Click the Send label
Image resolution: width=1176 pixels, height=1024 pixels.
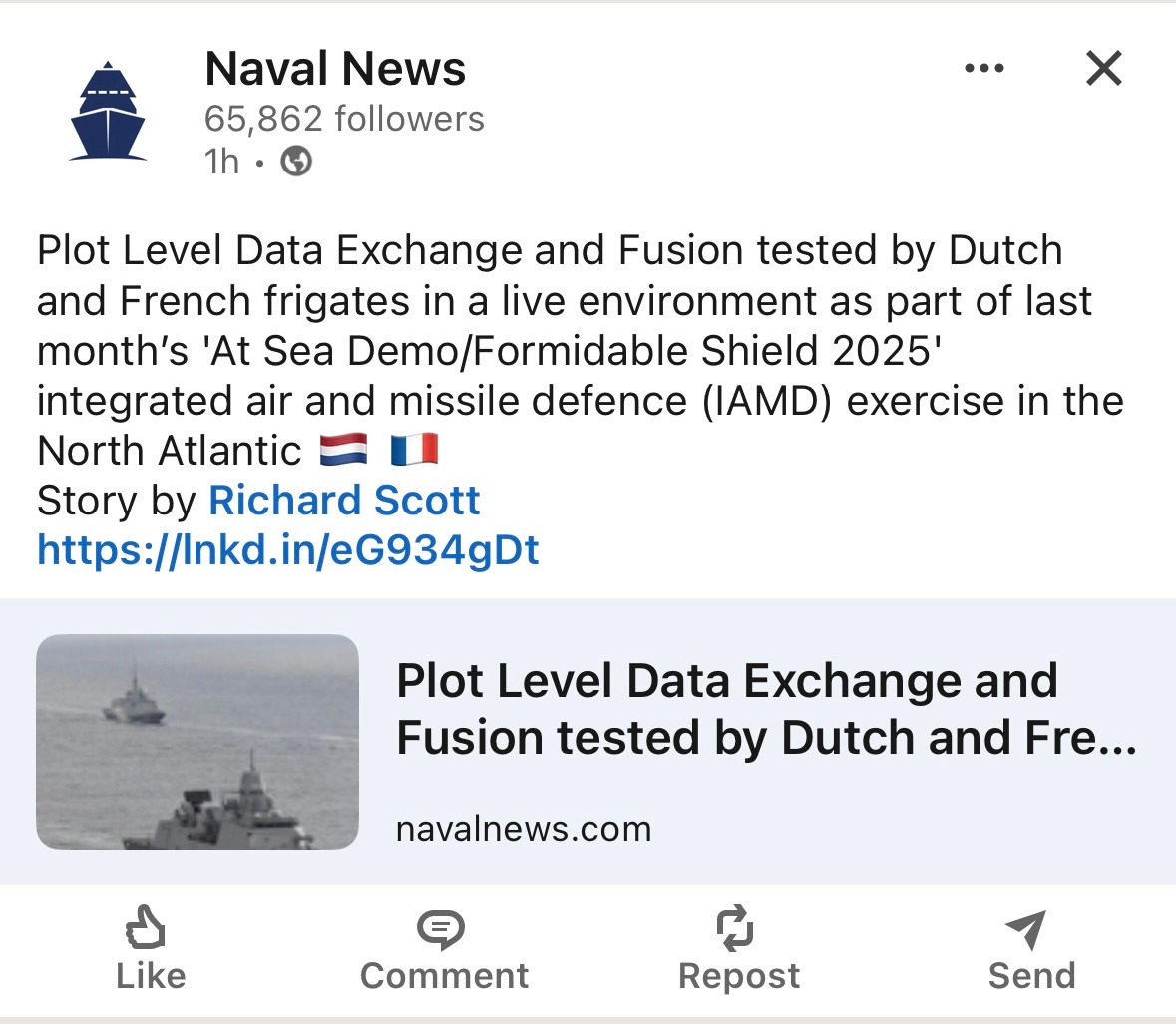pyautogui.click(x=1032, y=976)
